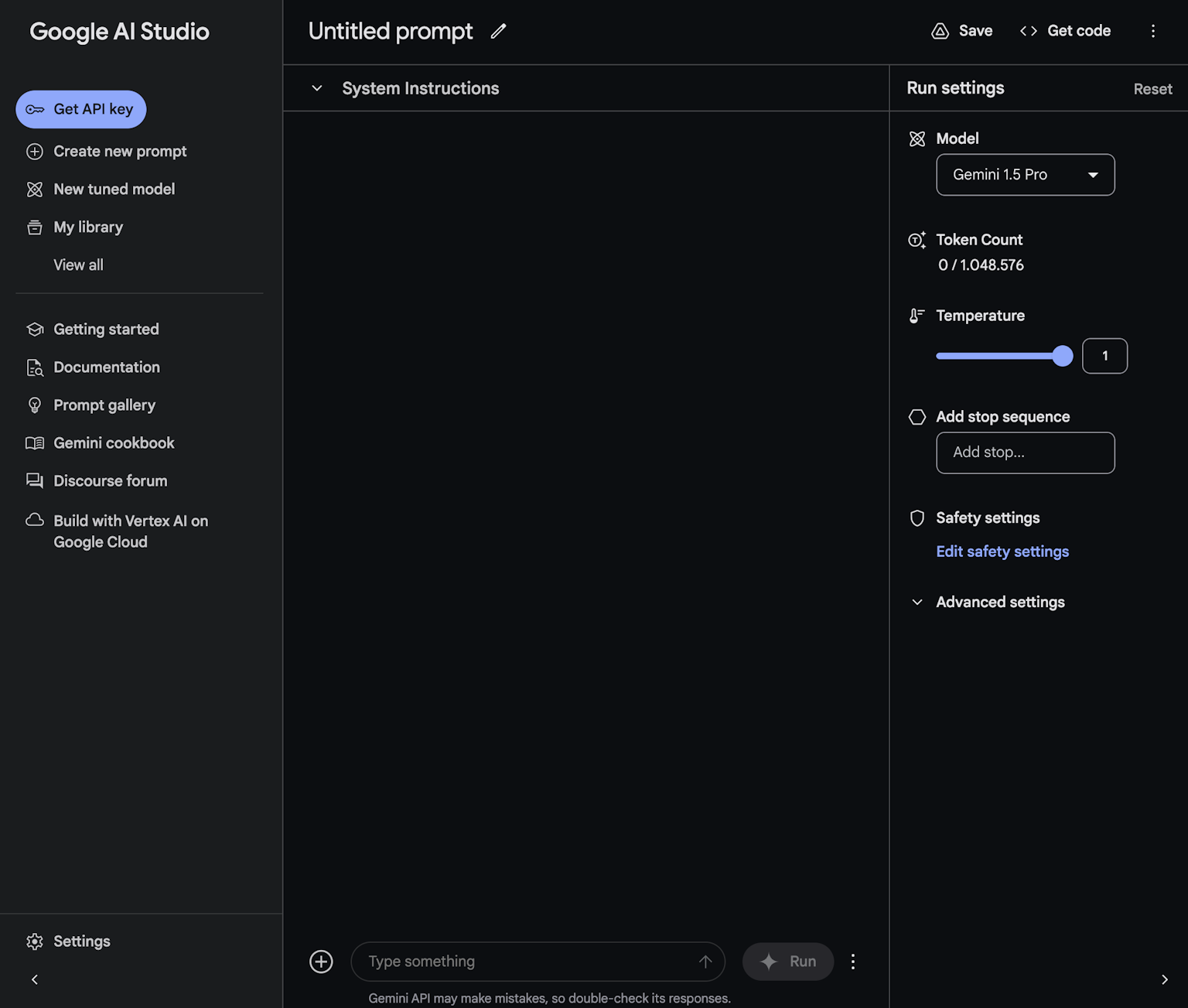Open My library in sidebar
The width and height of the screenshot is (1188, 1008).
pos(88,227)
